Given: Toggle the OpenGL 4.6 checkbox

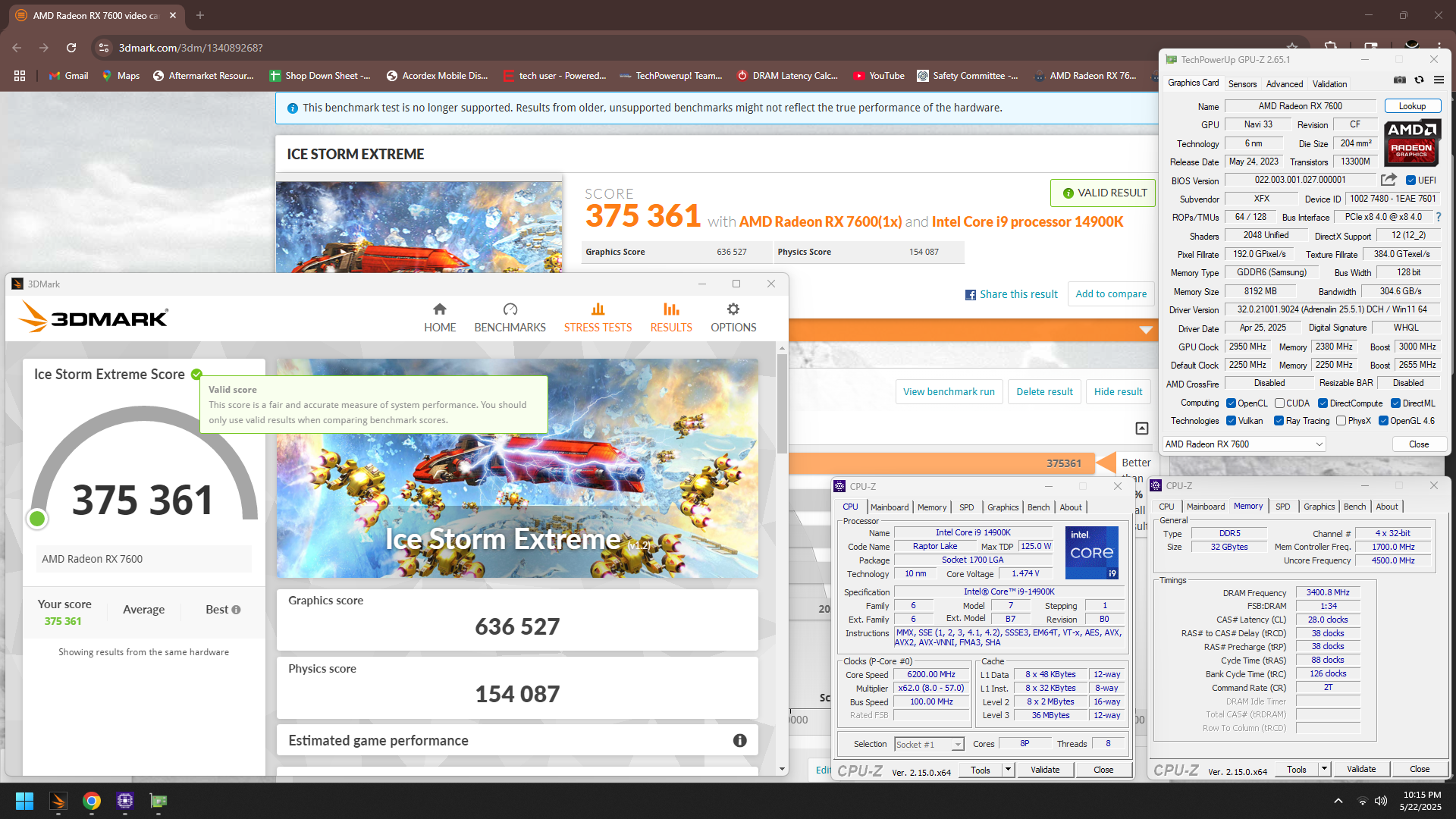Looking at the screenshot, I should click(x=1383, y=421).
